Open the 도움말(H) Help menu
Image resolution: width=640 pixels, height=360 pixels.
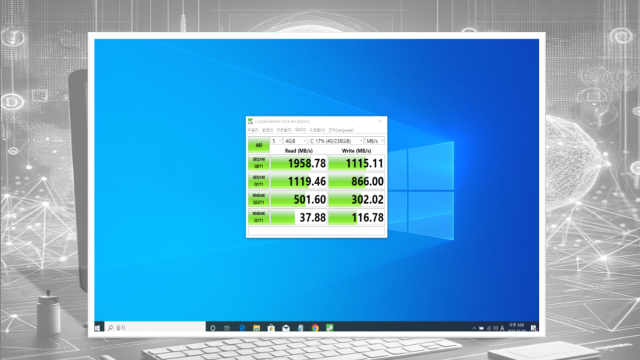pos(317,130)
